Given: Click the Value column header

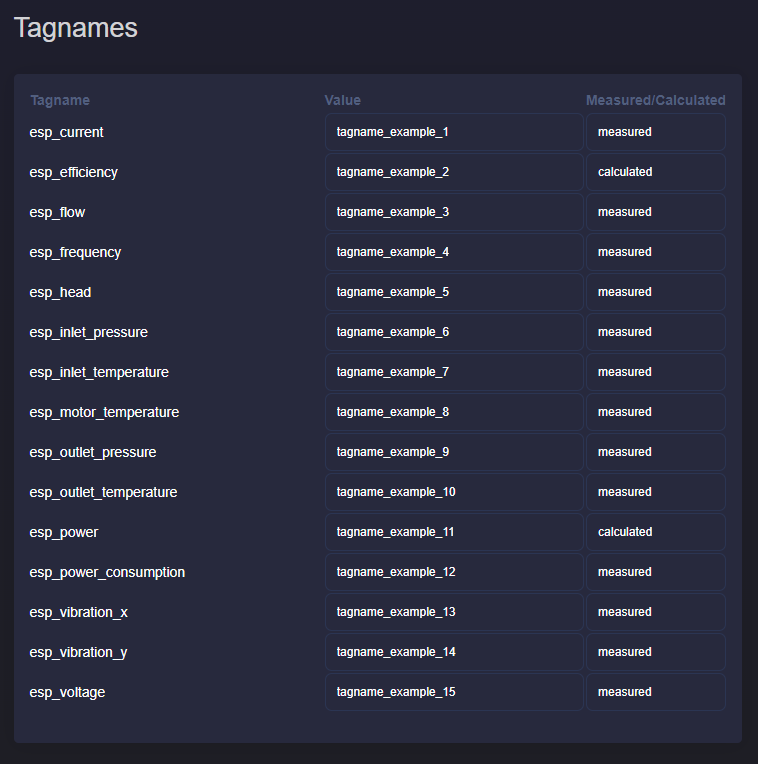Looking at the screenshot, I should [x=343, y=100].
